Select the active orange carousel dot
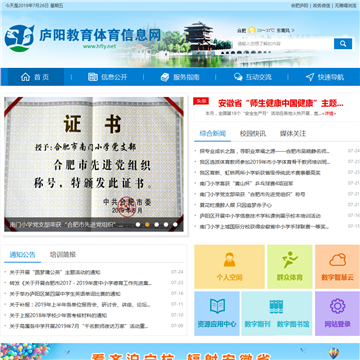Viewport: 360px width, 360px height. tap(147, 225)
